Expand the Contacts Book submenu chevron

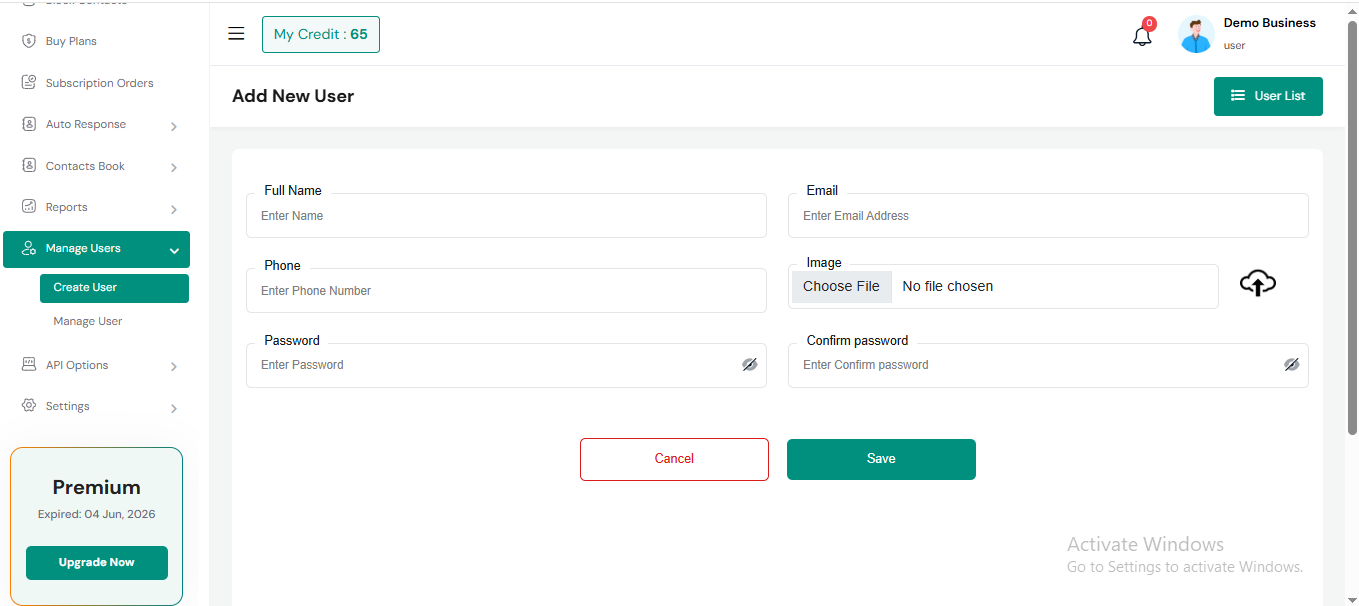[174, 168]
